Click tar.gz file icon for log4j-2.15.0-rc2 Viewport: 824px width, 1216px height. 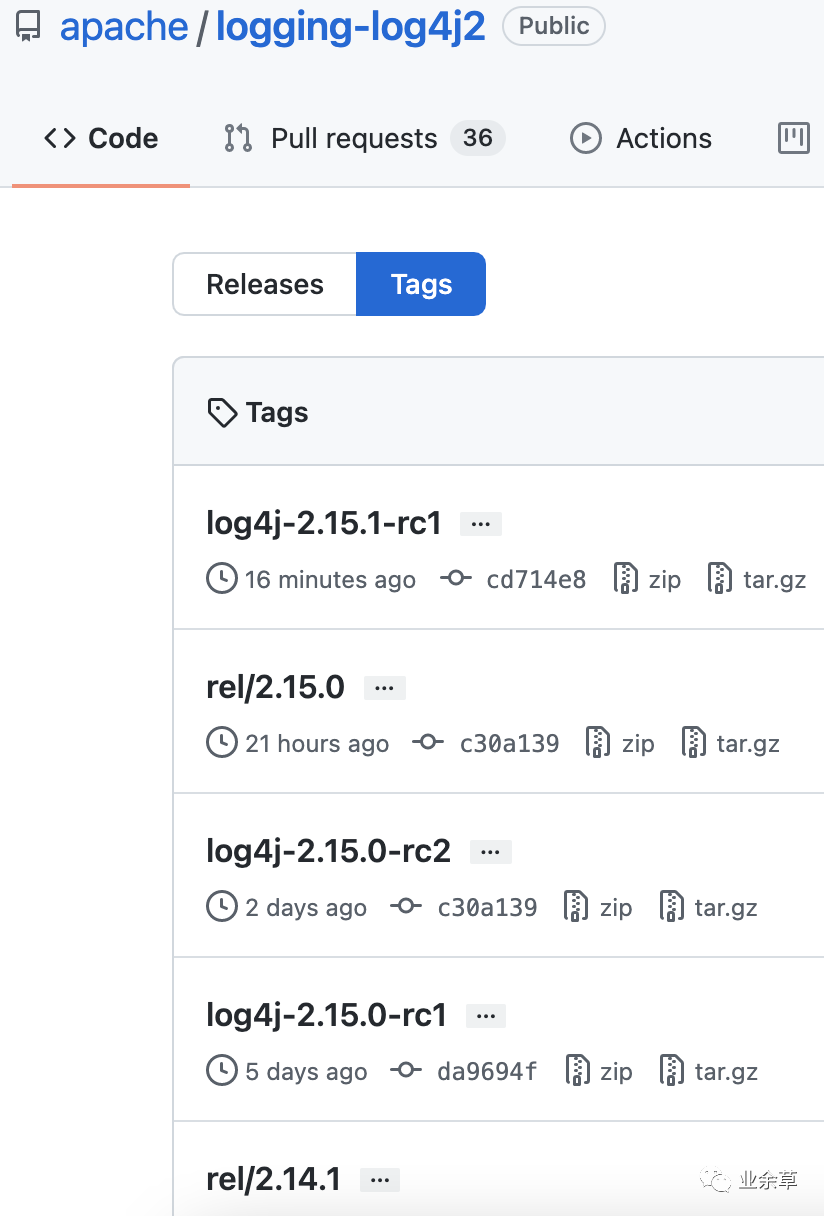pyautogui.click(x=672, y=906)
